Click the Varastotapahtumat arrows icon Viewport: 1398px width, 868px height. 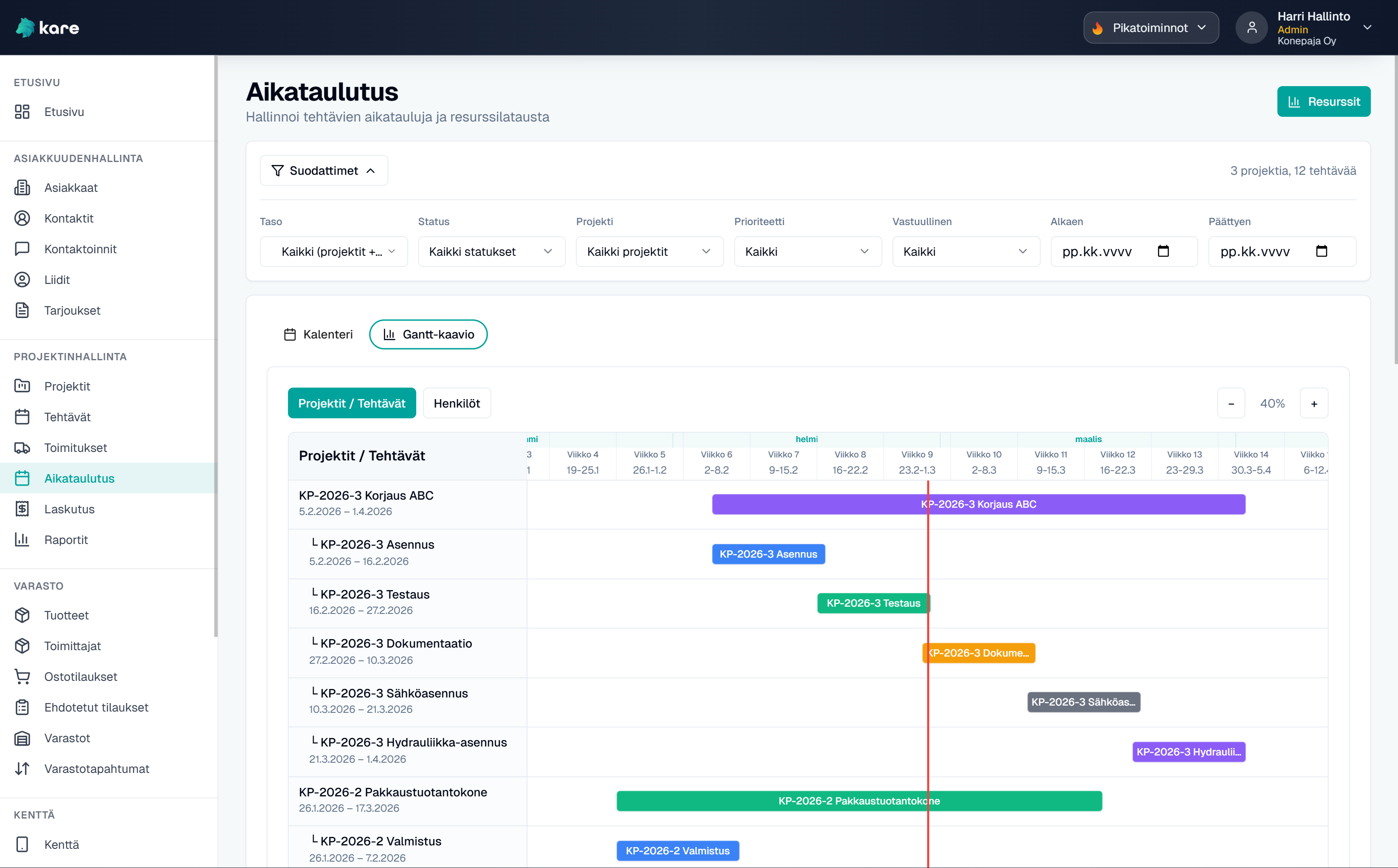22,769
